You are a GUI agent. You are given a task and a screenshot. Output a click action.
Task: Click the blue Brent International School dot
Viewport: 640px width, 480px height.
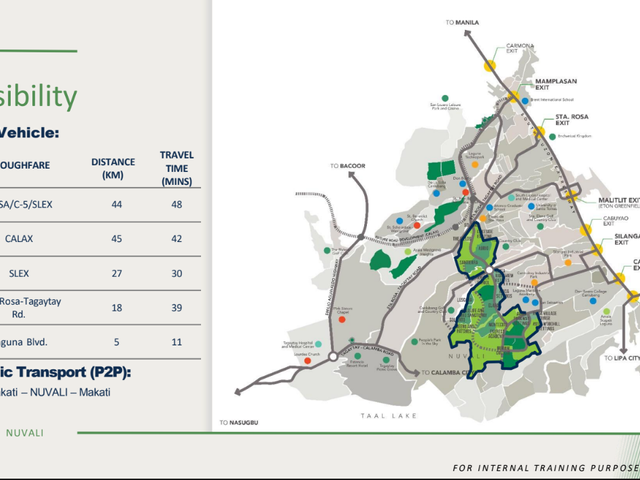click(x=525, y=100)
